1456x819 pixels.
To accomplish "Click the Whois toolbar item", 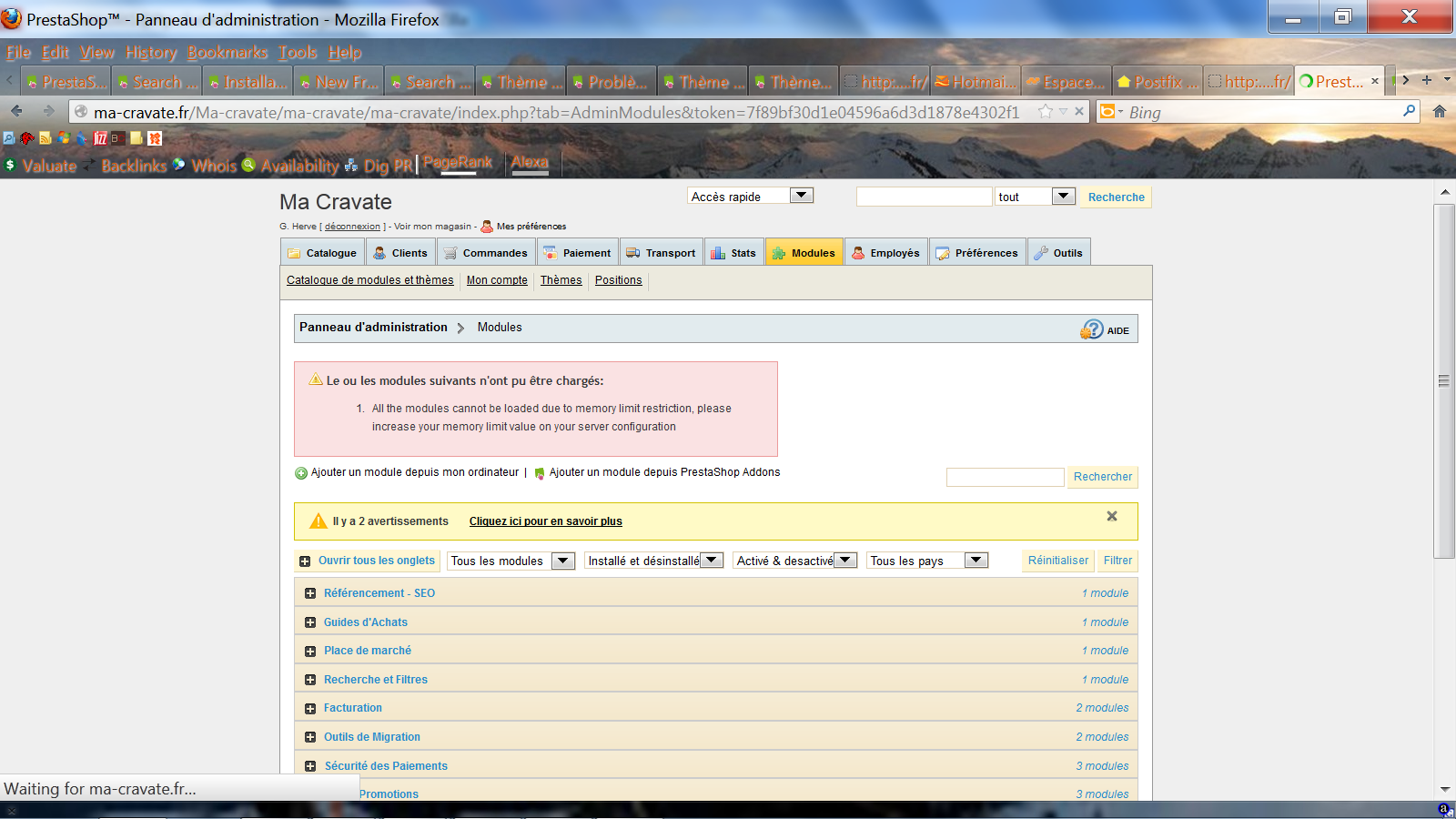I will [205, 166].
